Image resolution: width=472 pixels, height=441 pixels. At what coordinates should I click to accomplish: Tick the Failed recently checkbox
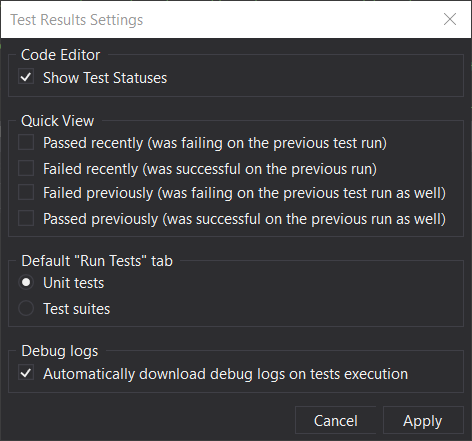26,168
